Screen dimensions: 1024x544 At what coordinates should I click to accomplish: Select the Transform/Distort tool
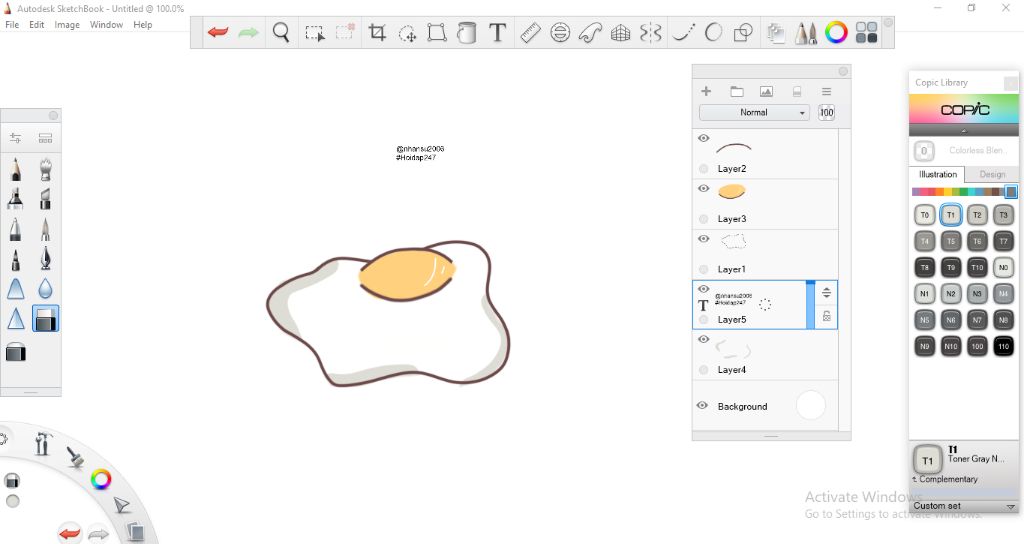(437, 32)
